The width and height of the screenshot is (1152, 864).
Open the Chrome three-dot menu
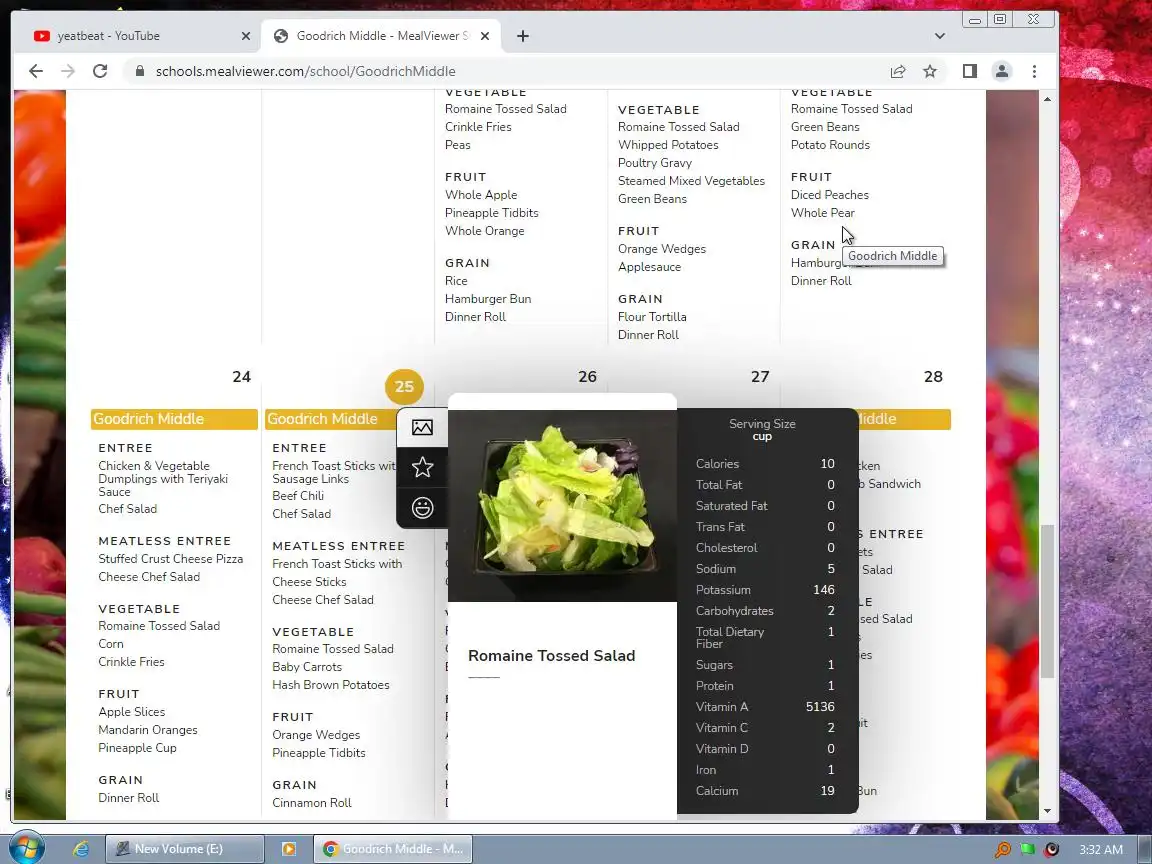pos(1034,71)
